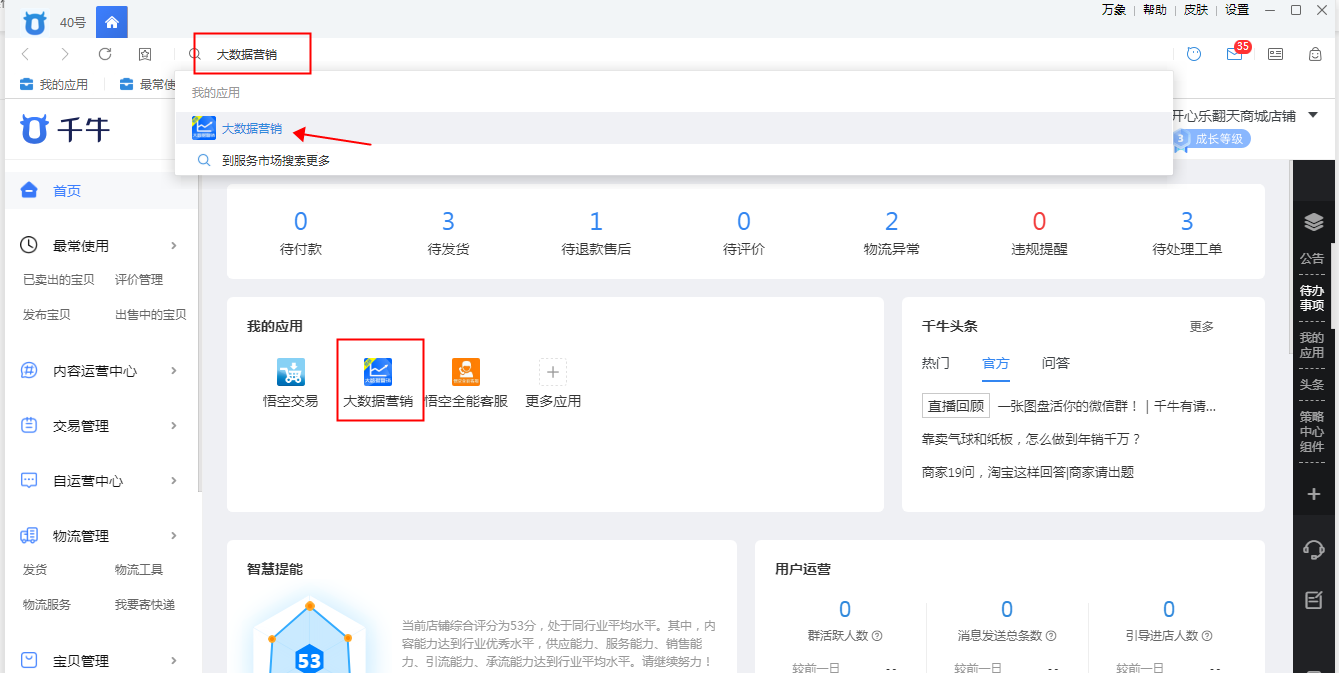The image size is (1339, 673).
Task: Open the smiley face icon in toolbar
Action: pos(1194,54)
